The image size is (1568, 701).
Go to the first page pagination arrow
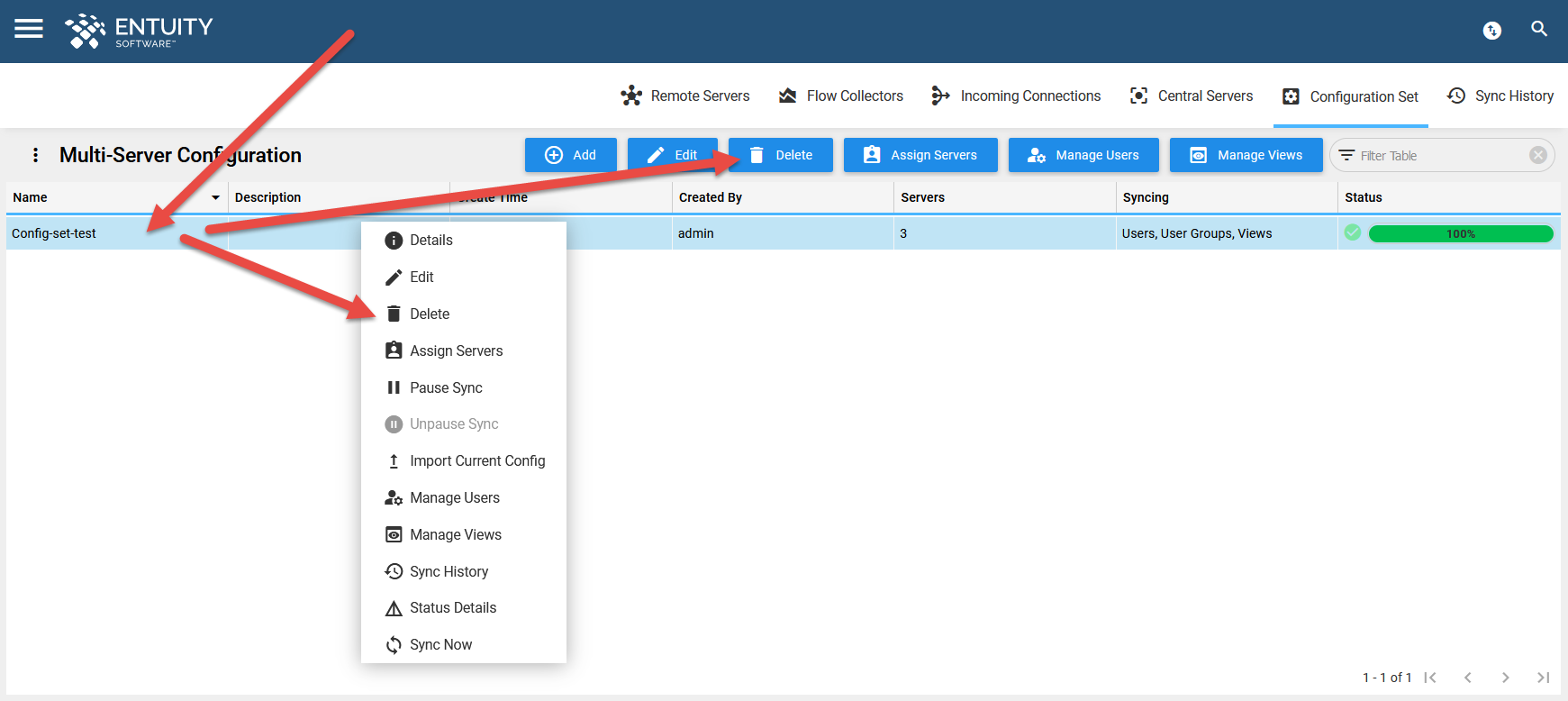1430,678
